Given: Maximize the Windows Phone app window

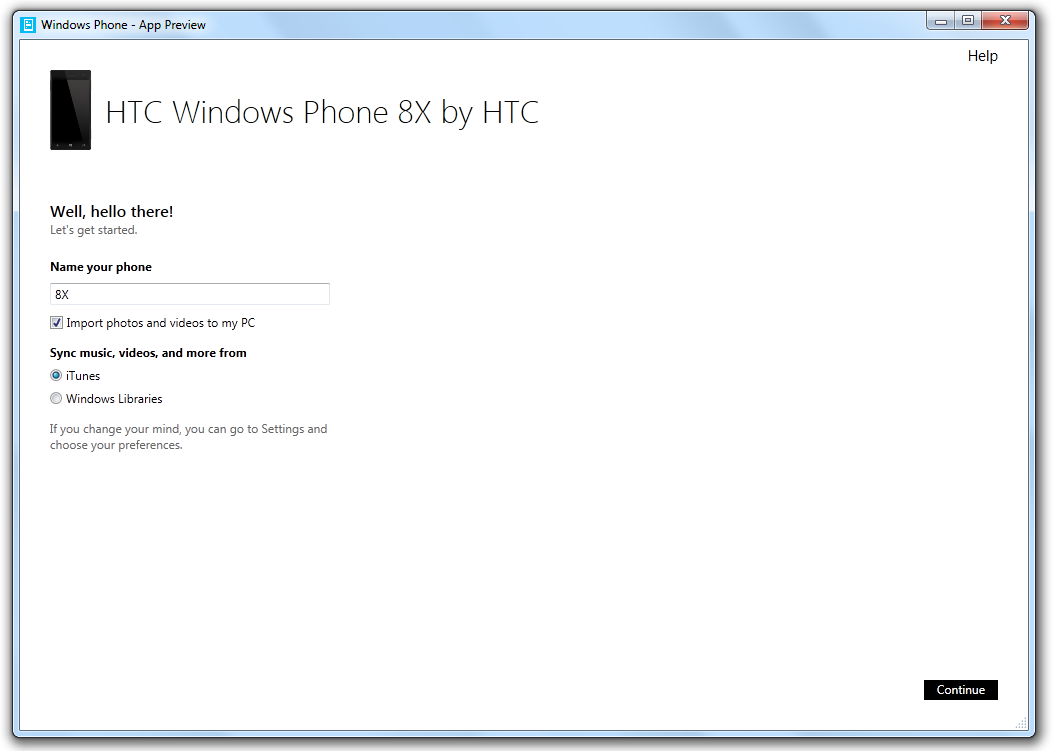Looking at the screenshot, I should 968,21.
